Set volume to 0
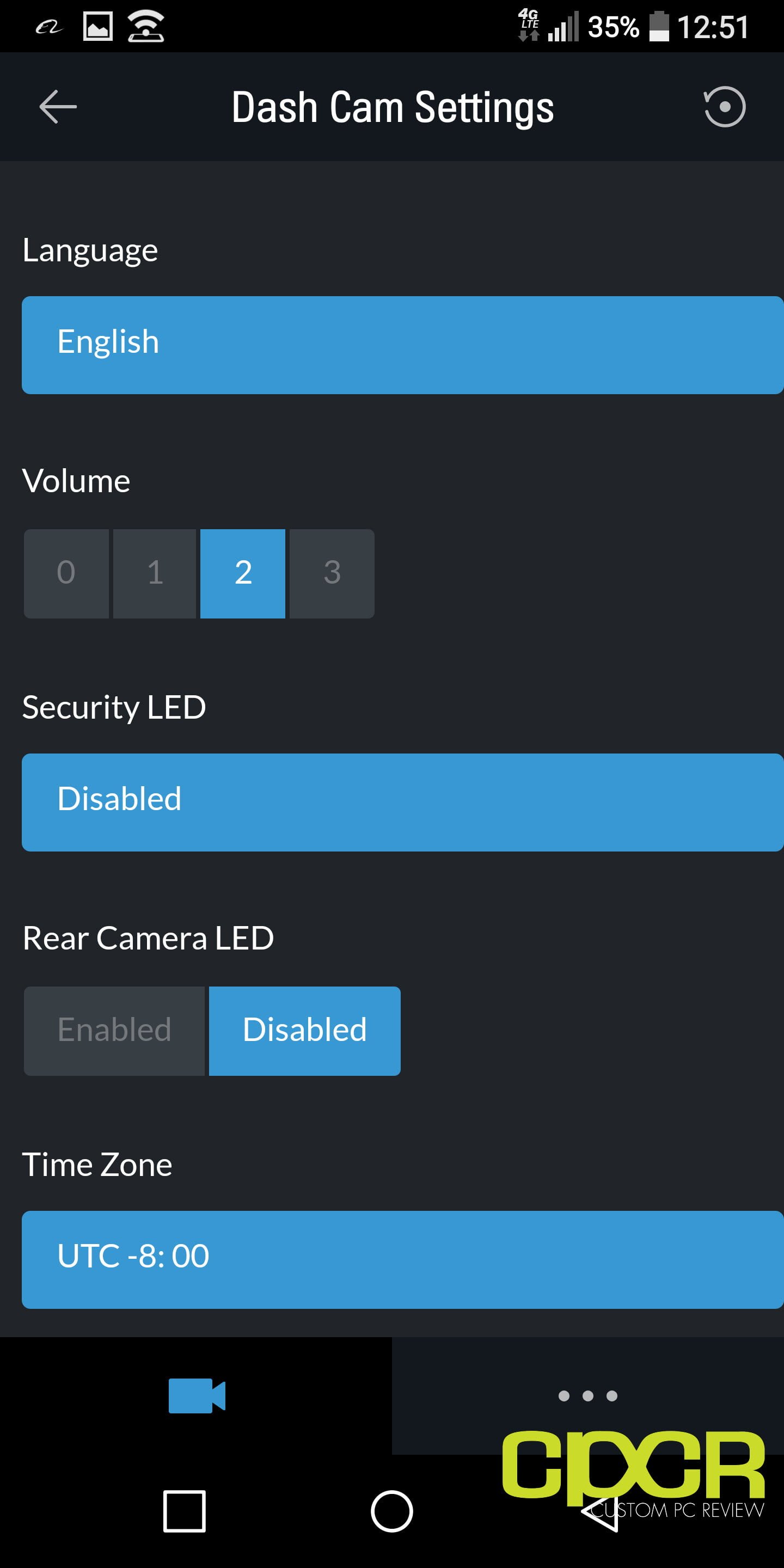The width and height of the screenshot is (784, 1568). (66, 573)
